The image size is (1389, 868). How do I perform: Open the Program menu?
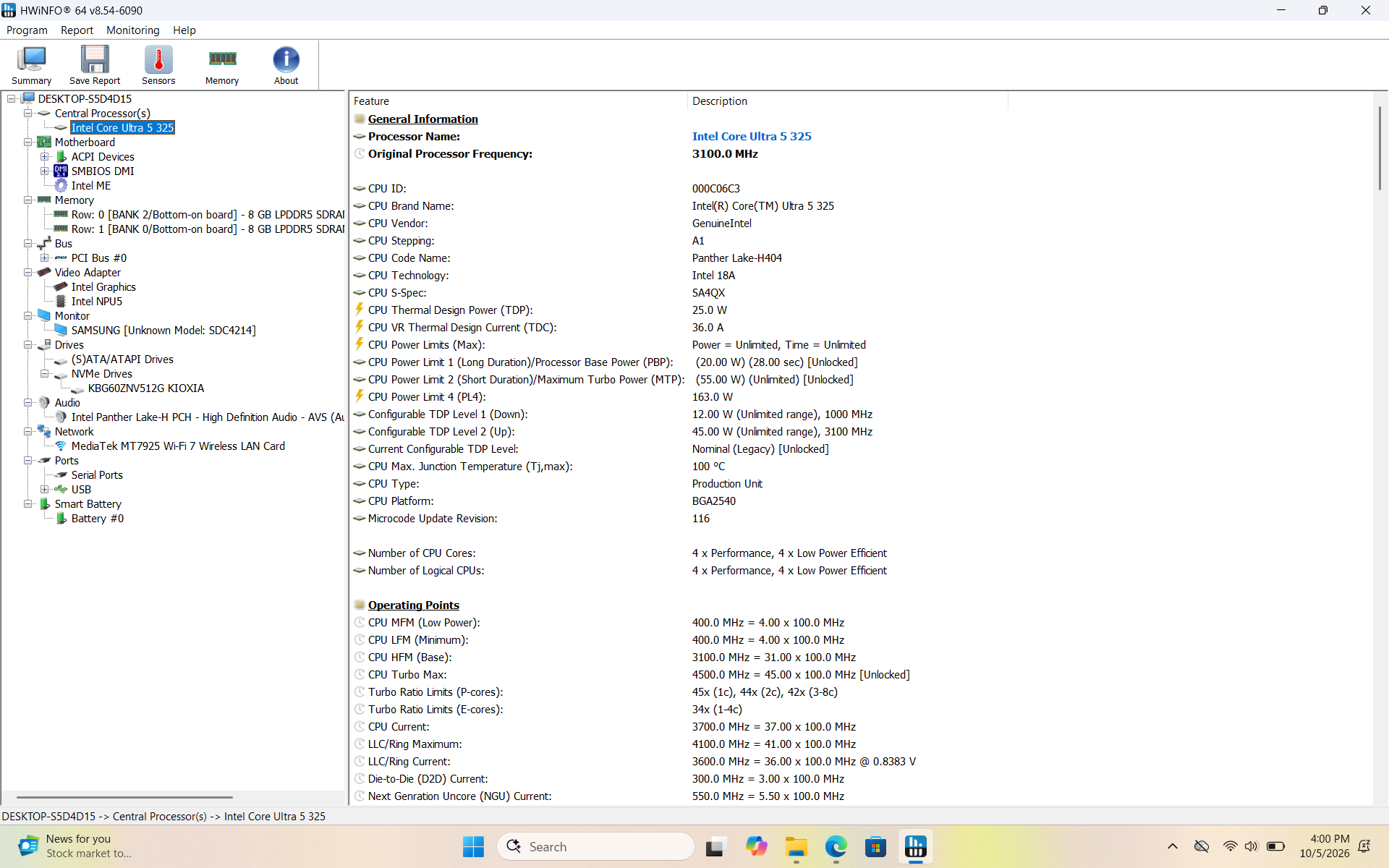[27, 30]
